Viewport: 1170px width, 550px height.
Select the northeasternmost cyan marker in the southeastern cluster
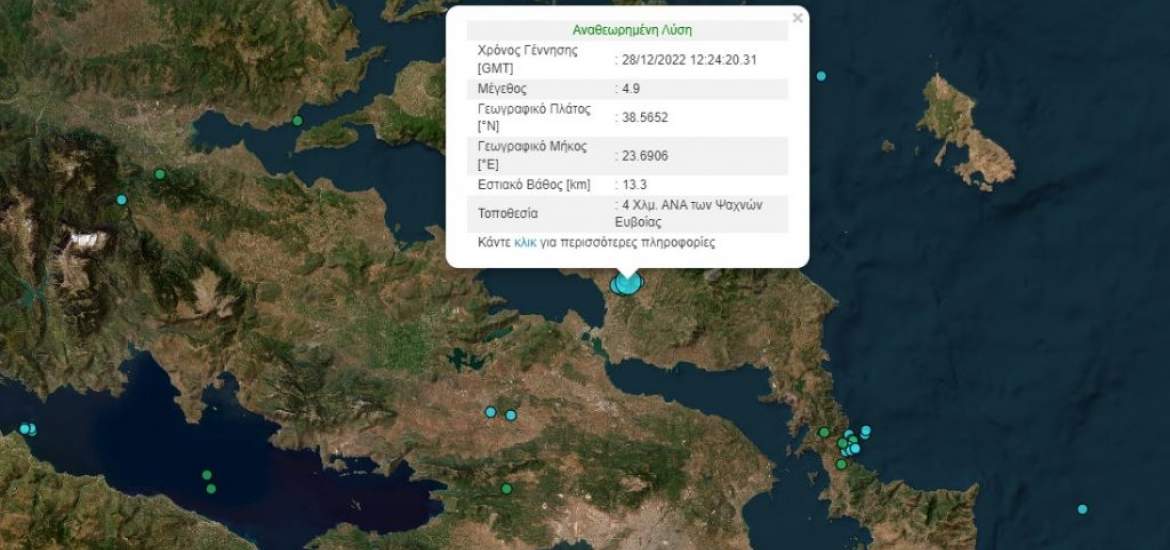866,430
